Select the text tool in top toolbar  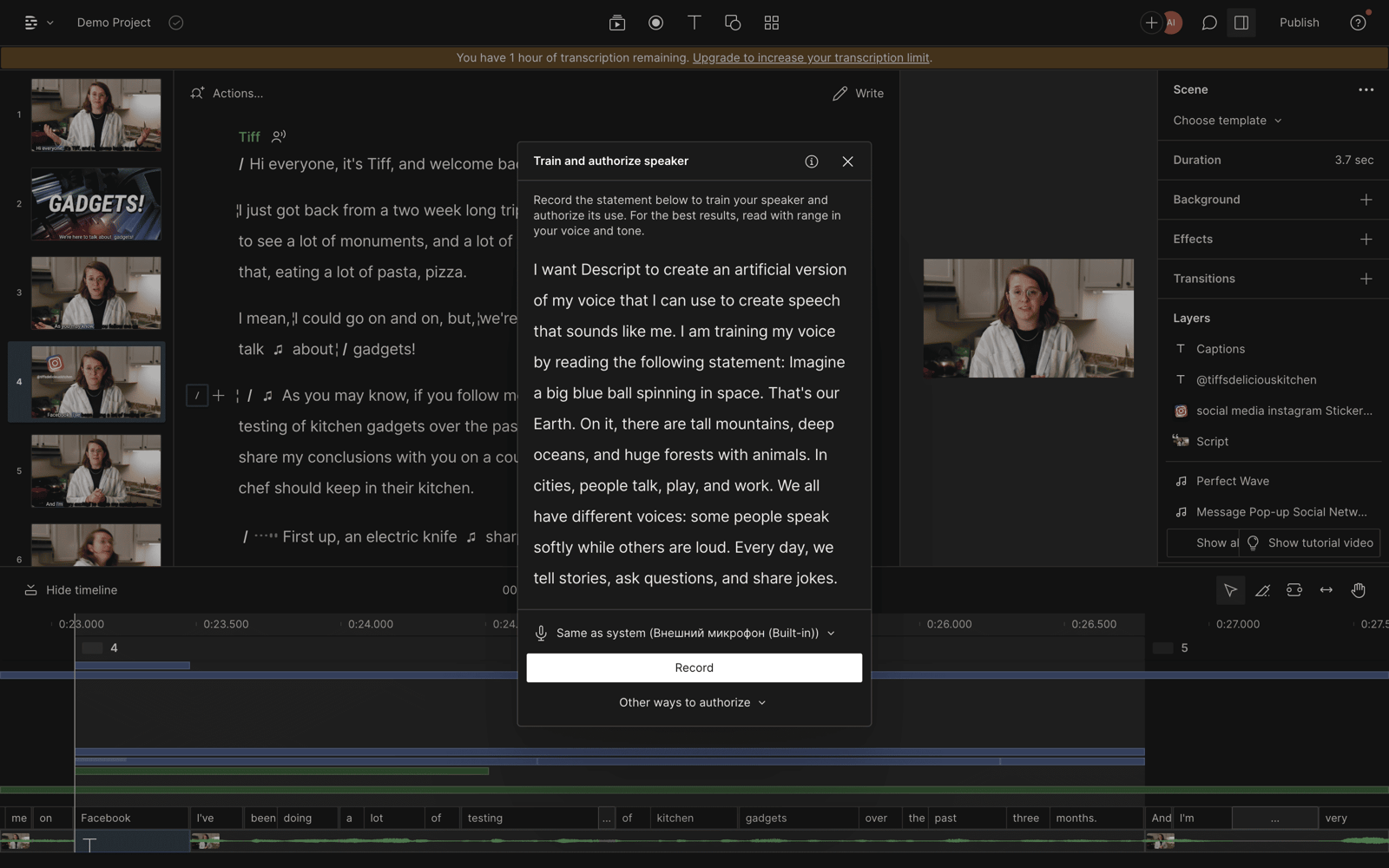pos(694,23)
